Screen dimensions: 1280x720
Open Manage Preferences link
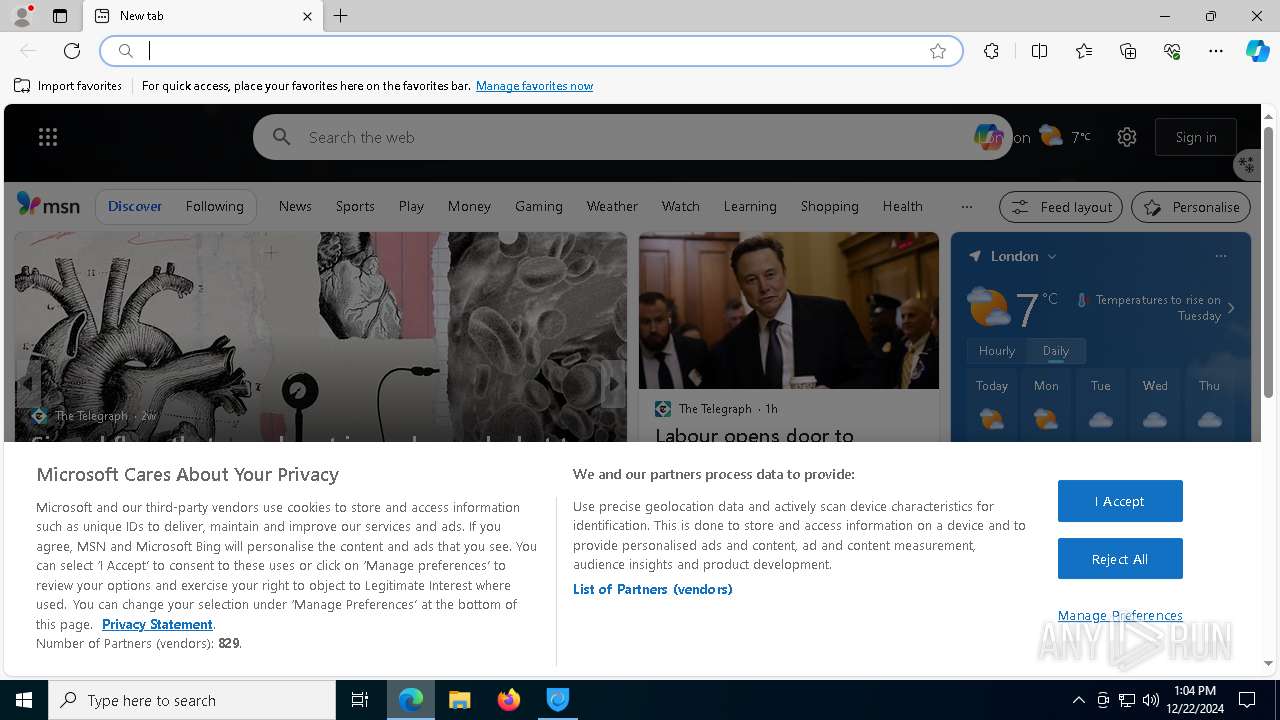tap(1120, 615)
